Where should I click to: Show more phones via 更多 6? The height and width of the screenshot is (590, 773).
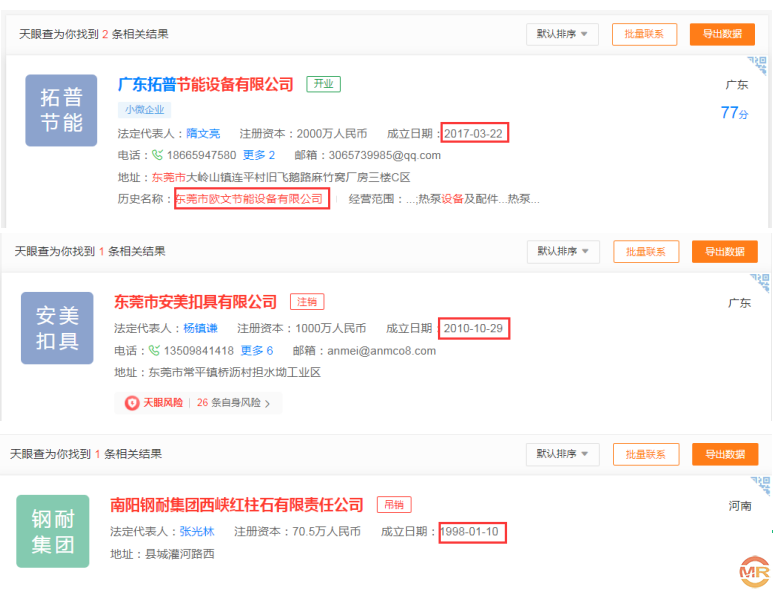(x=257, y=351)
